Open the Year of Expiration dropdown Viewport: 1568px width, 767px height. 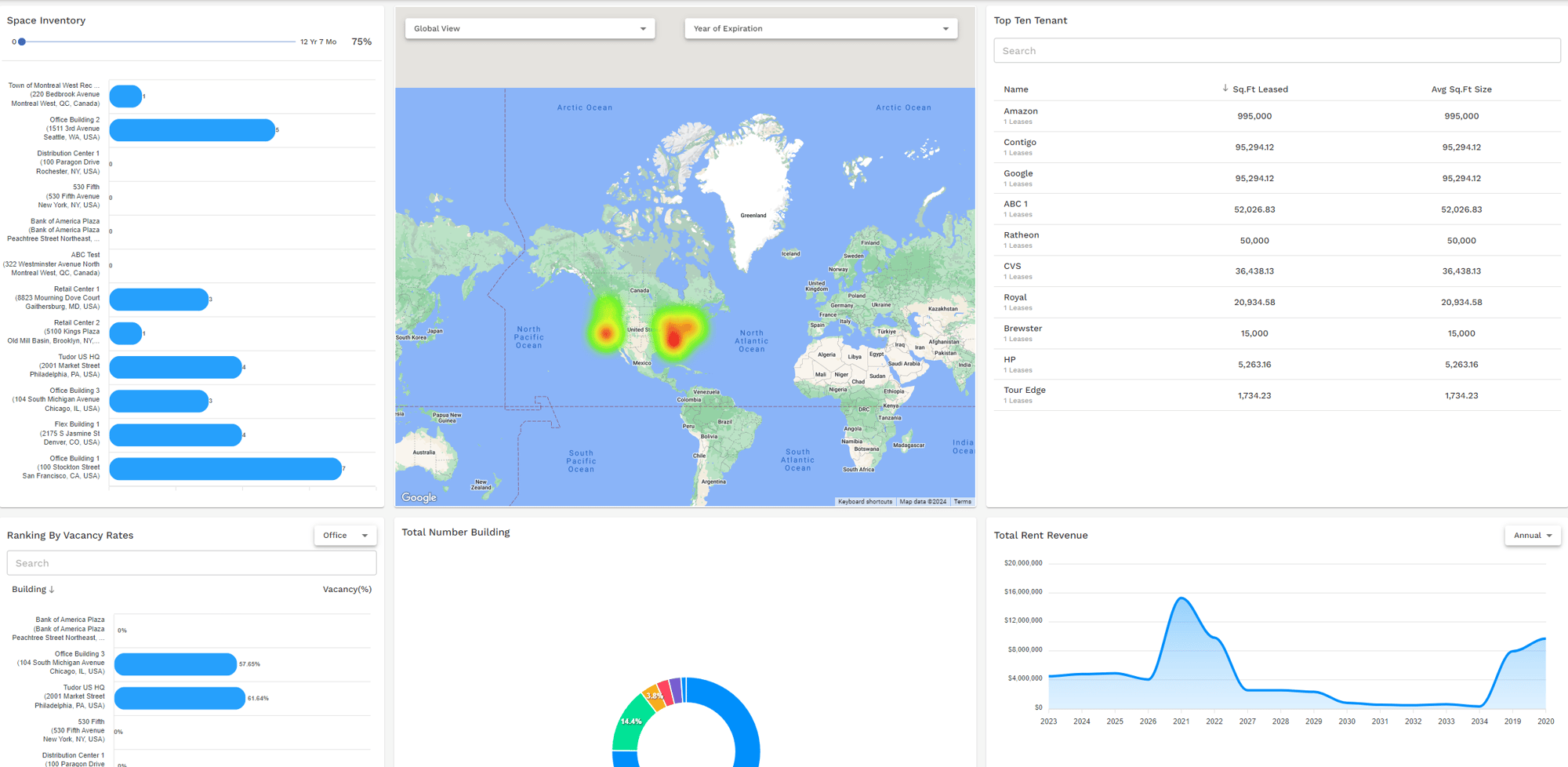[821, 28]
